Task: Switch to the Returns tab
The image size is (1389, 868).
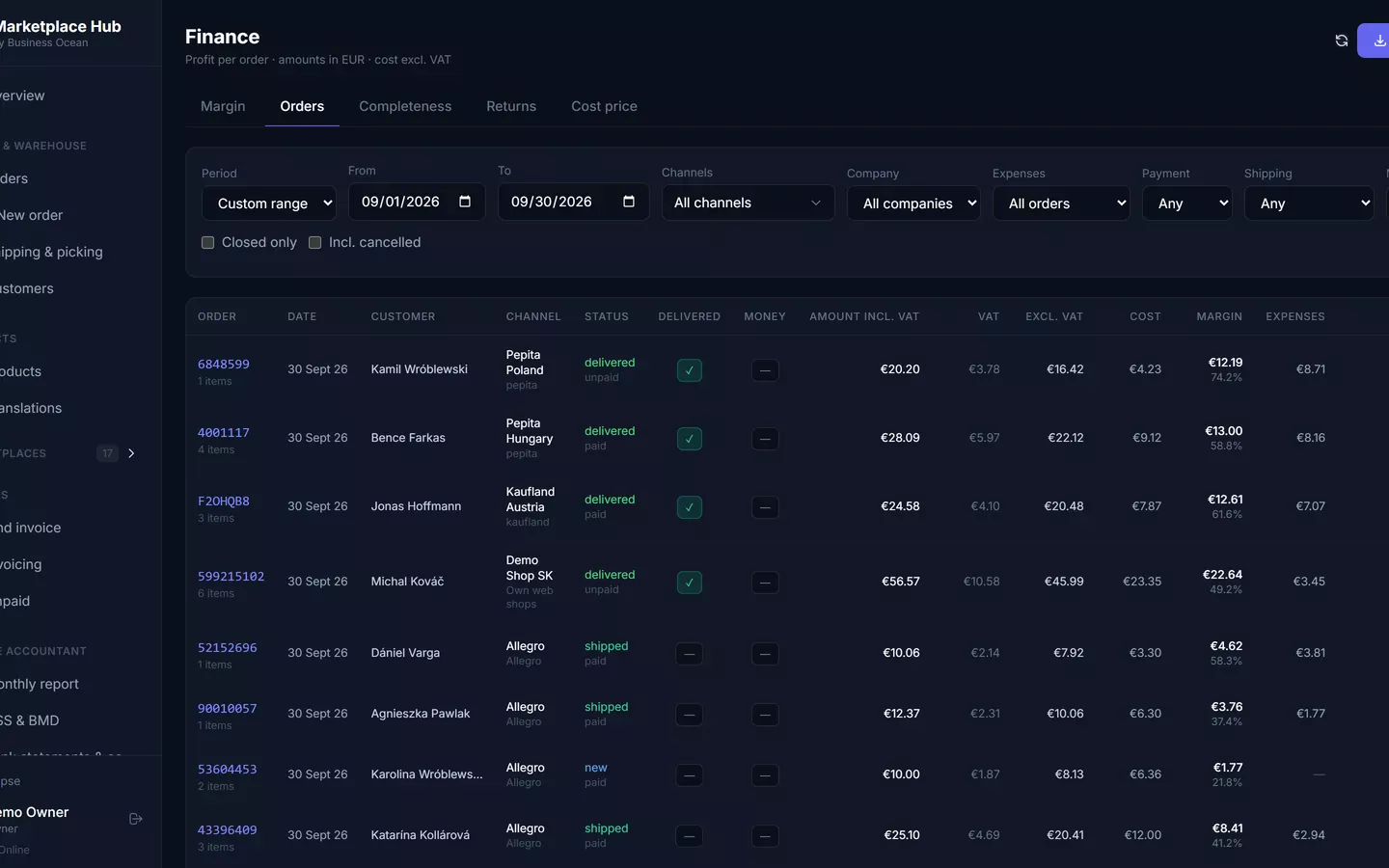Action: [511, 106]
